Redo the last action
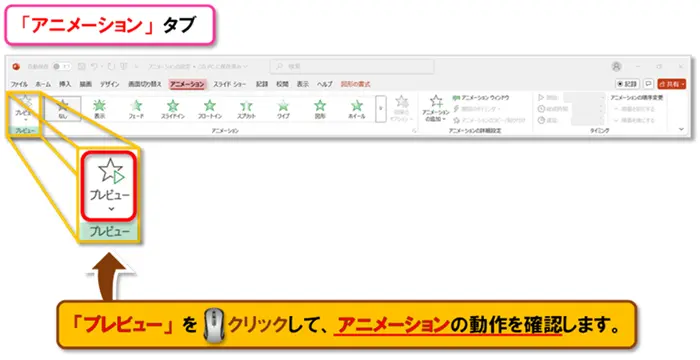Viewport: 700px width, 360px height. [x=111, y=67]
